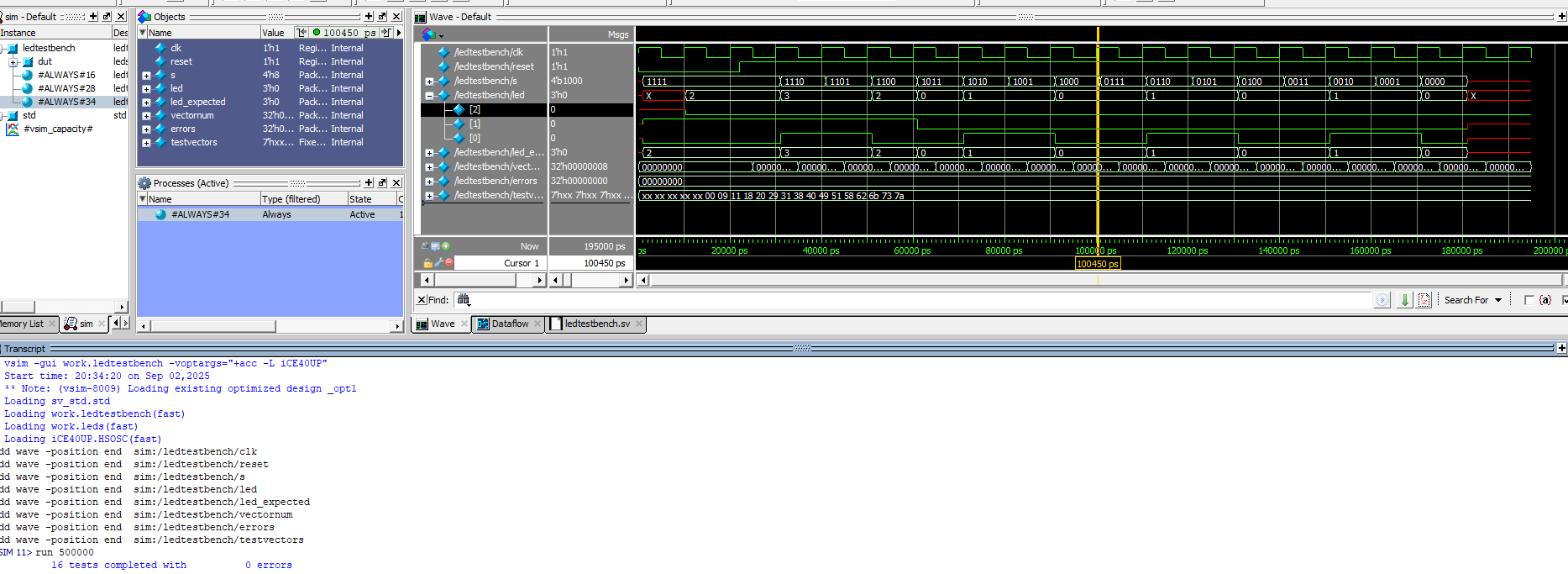Screen dimensions: 1568x574
Task: Open the Search For dropdown
Action: (x=1498, y=300)
